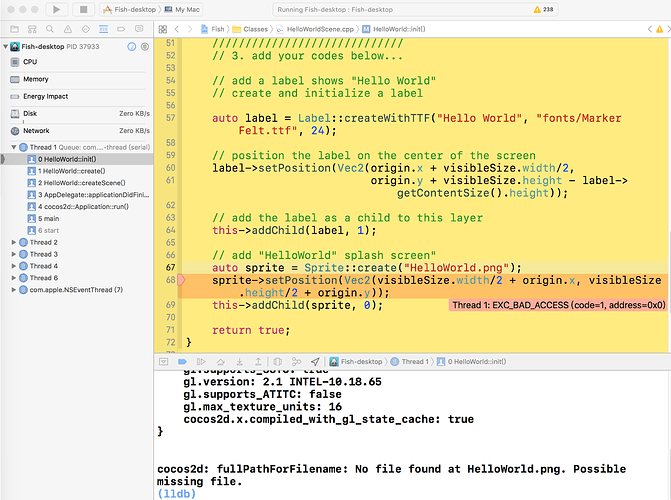Go forward in editor history
This screenshot has width=671, height=500.
tap(190, 29)
